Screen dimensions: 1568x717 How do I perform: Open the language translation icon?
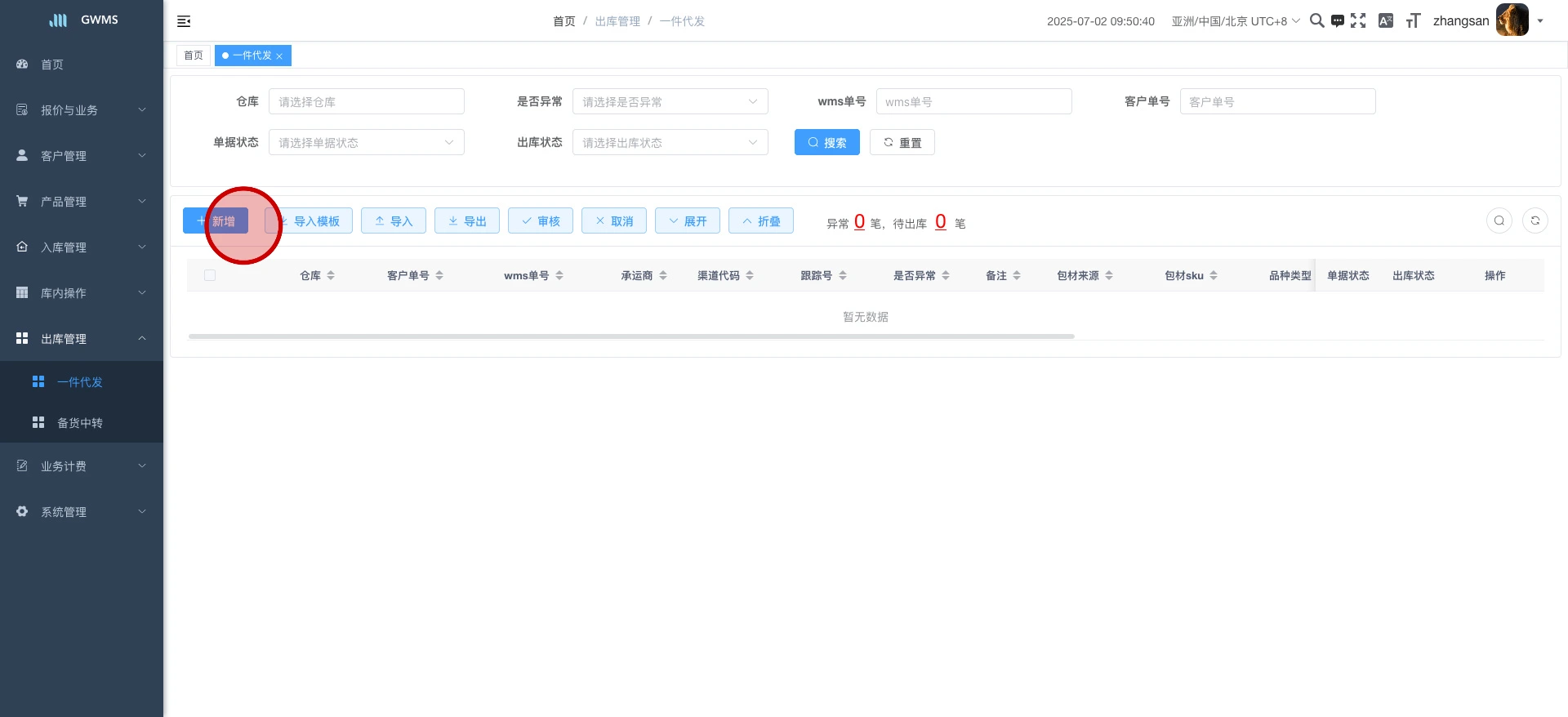pos(1386,21)
